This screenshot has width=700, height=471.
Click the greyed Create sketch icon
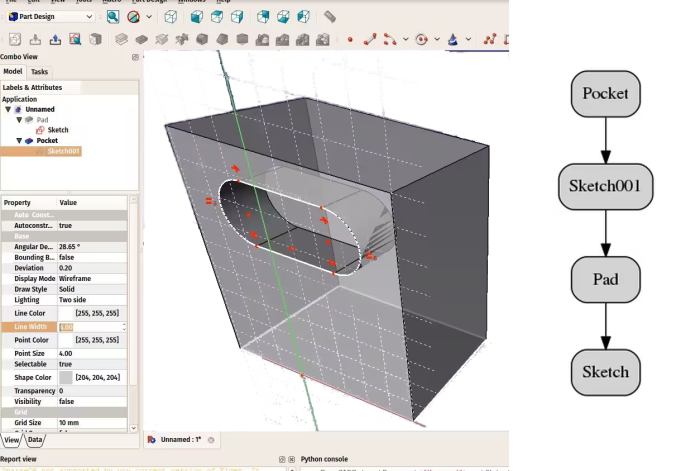click(x=15, y=39)
